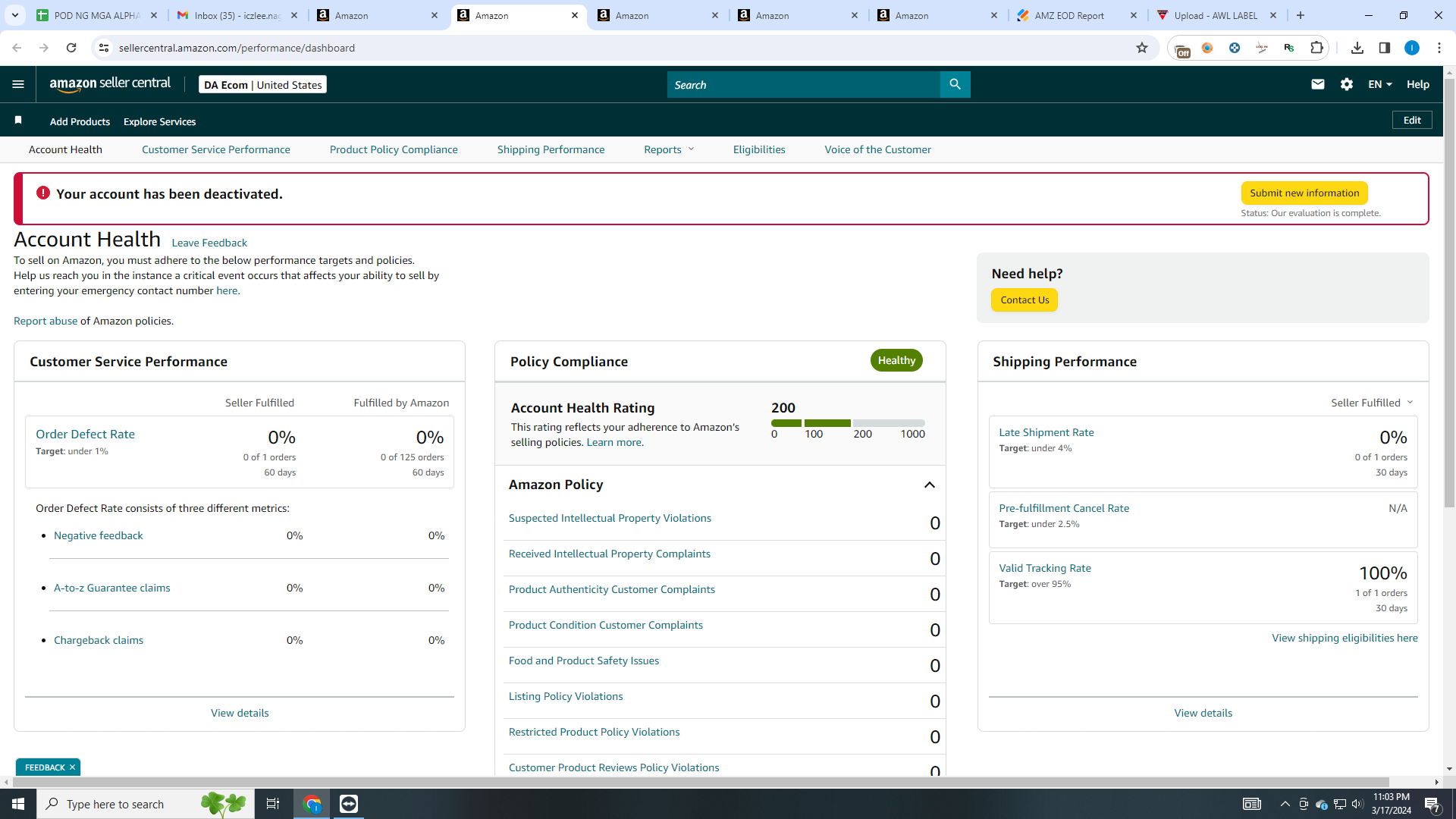Image resolution: width=1456 pixels, height=819 pixels.
Task: Click the volume speaker tray icon
Action: tap(1357, 804)
